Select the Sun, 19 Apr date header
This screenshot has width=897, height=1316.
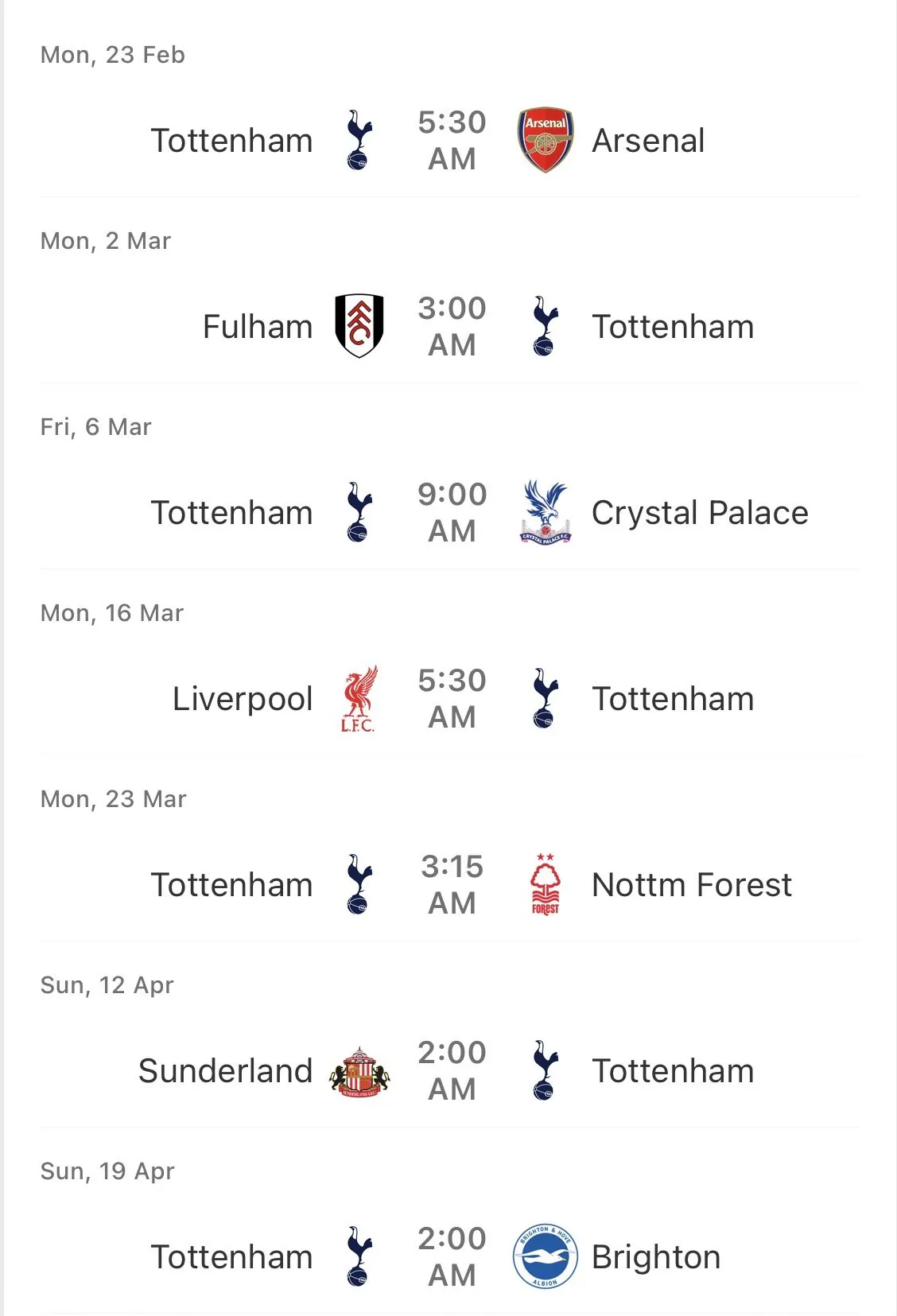(x=107, y=1171)
